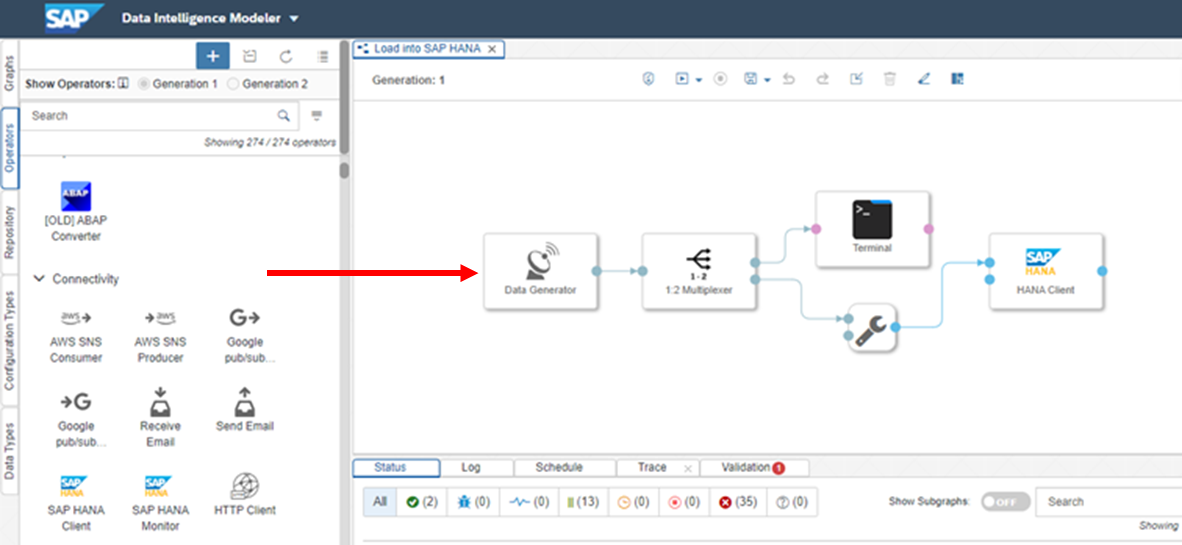The height and width of the screenshot is (545, 1182).
Task: Click the save graph disk icon
Action: click(750, 79)
